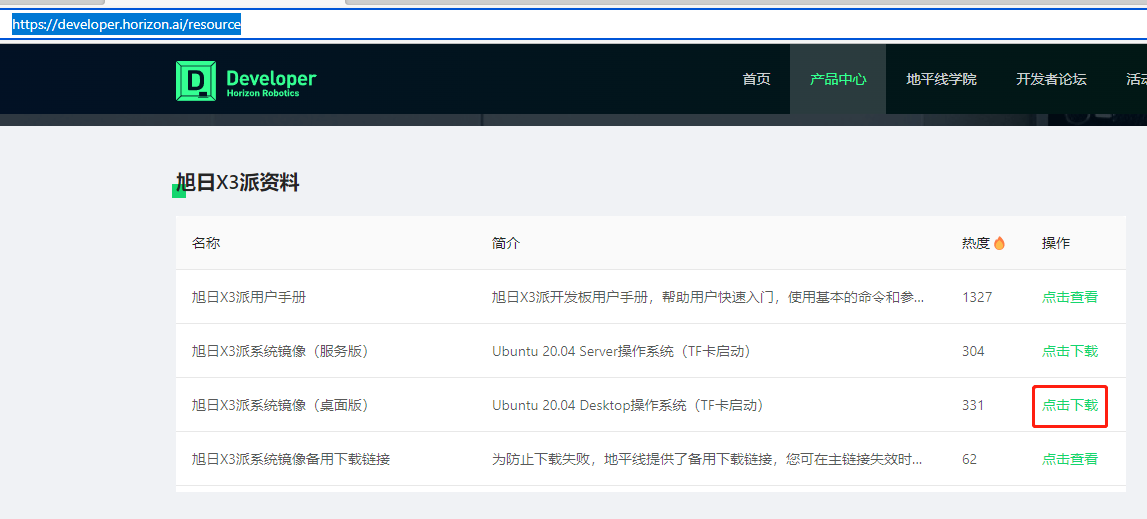Click the 热度 column header
This screenshot has width=1147, height=519.
click(x=976, y=243)
